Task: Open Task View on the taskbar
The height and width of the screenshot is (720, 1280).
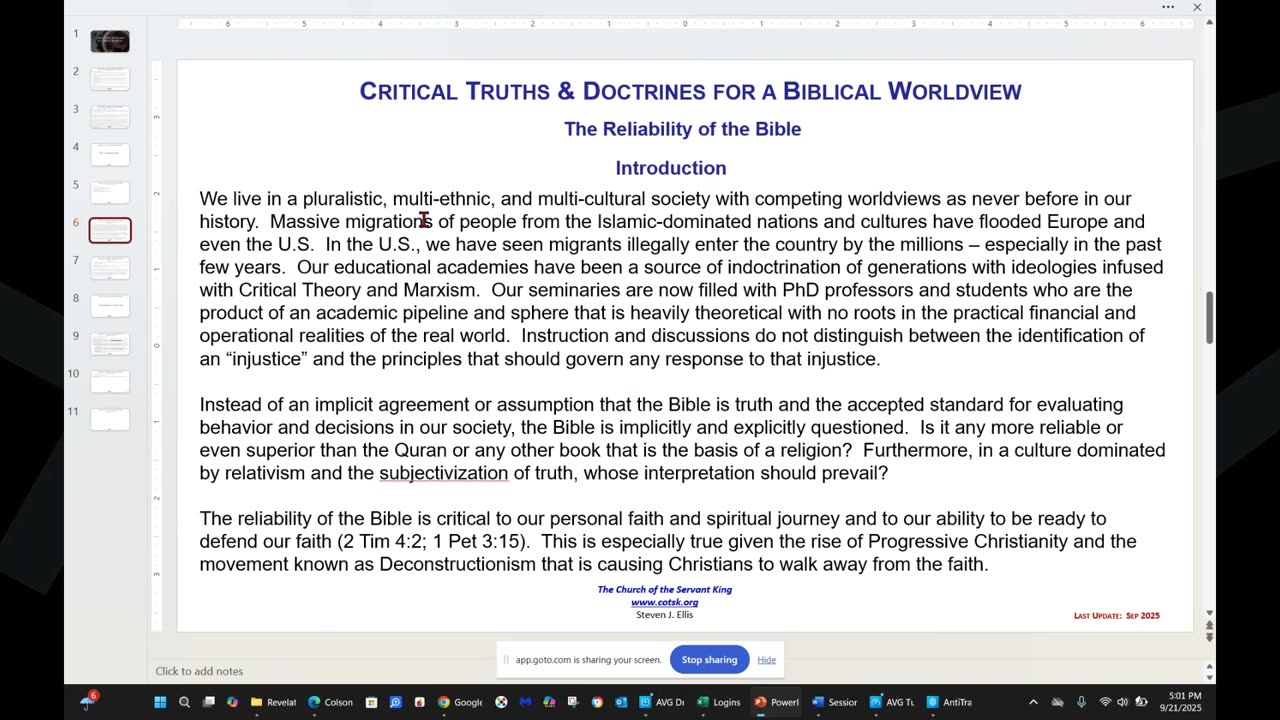Action: point(208,702)
